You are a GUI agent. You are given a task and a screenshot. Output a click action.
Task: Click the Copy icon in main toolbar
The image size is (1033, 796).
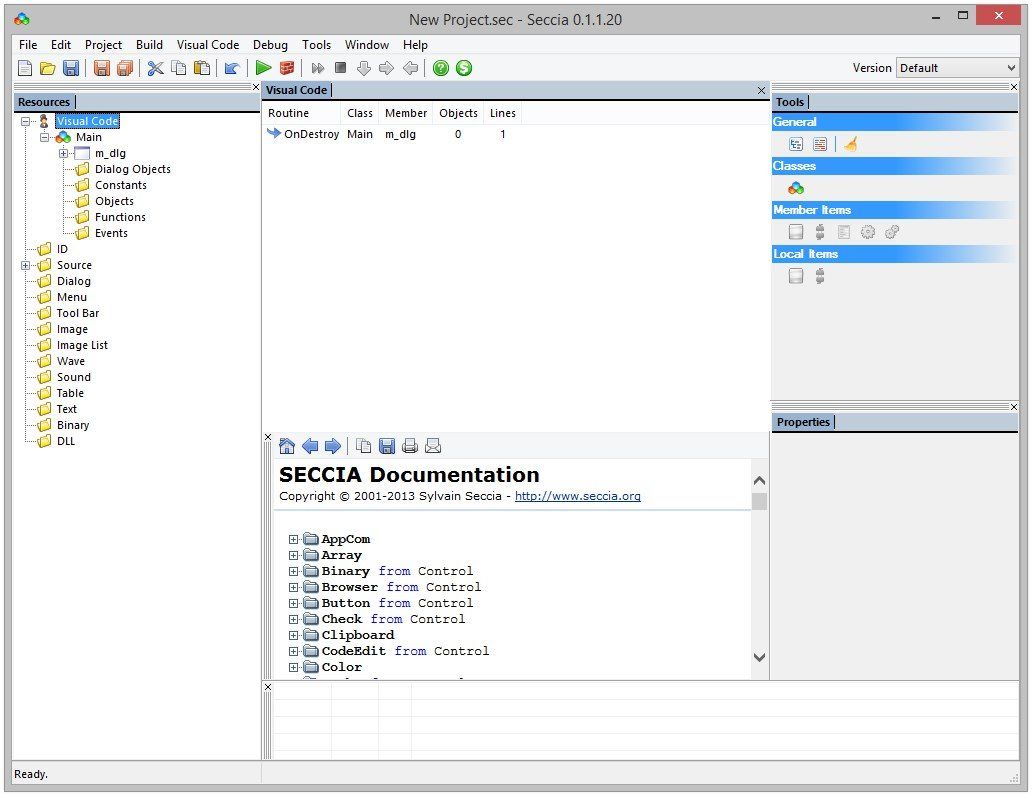(179, 68)
